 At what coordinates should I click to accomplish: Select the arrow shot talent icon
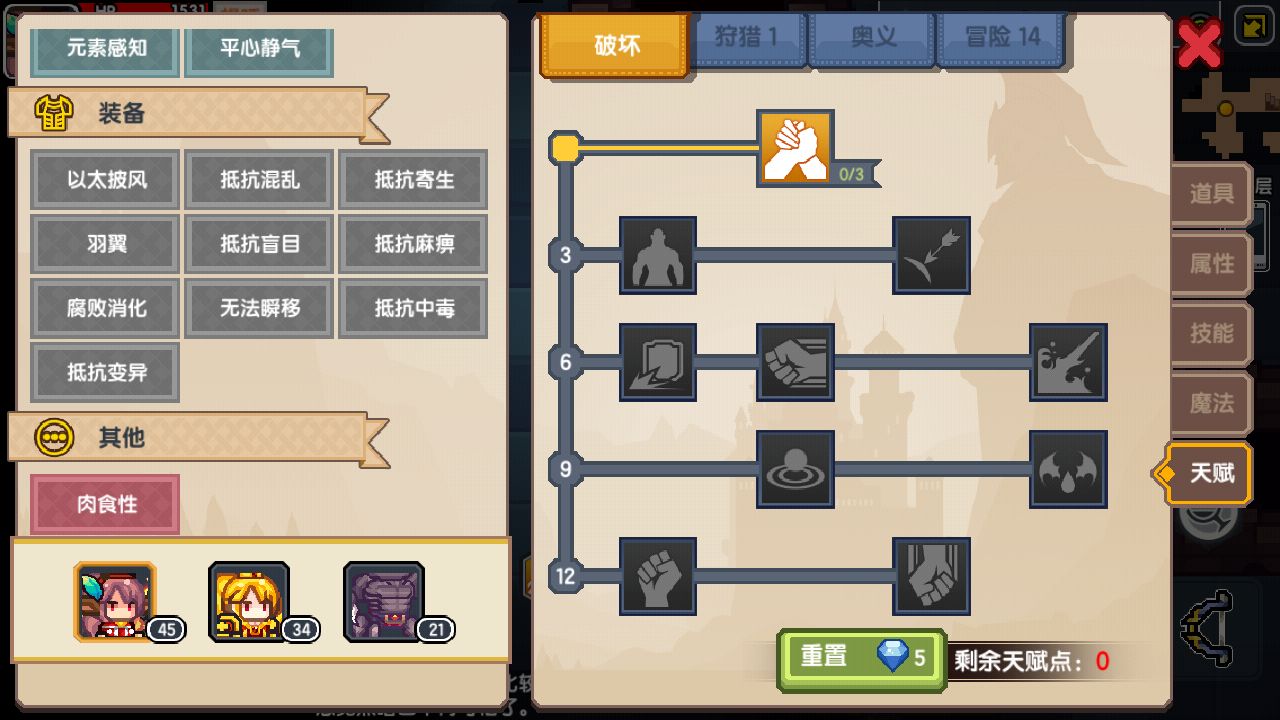pyautogui.click(x=932, y=255)
